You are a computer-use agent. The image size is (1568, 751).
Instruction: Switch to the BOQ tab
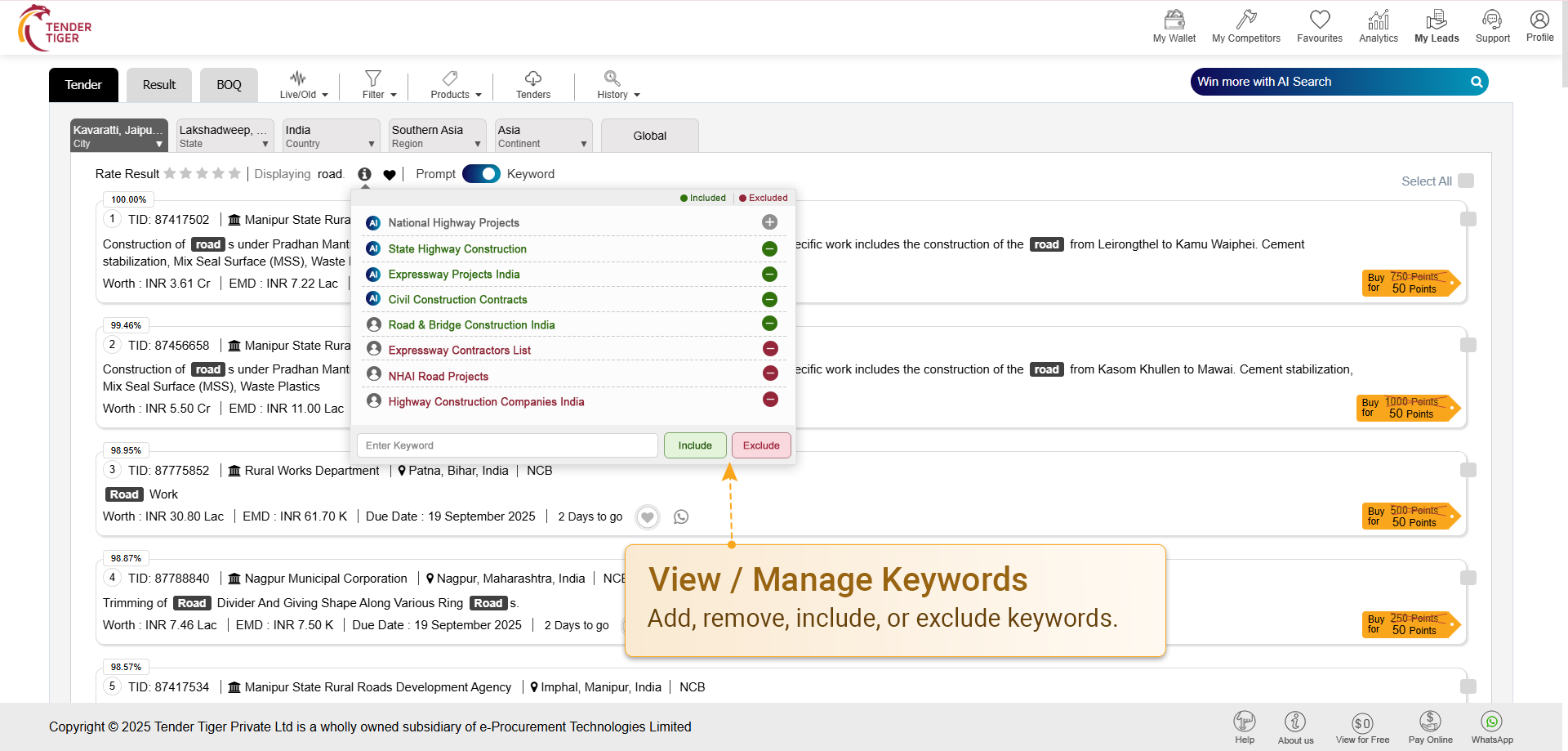229,85
